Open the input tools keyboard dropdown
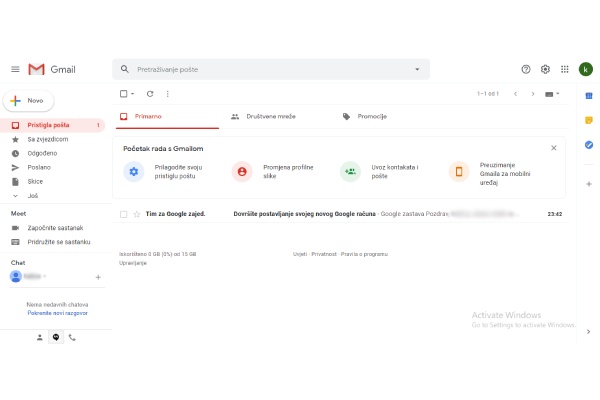 click(552, 94)
